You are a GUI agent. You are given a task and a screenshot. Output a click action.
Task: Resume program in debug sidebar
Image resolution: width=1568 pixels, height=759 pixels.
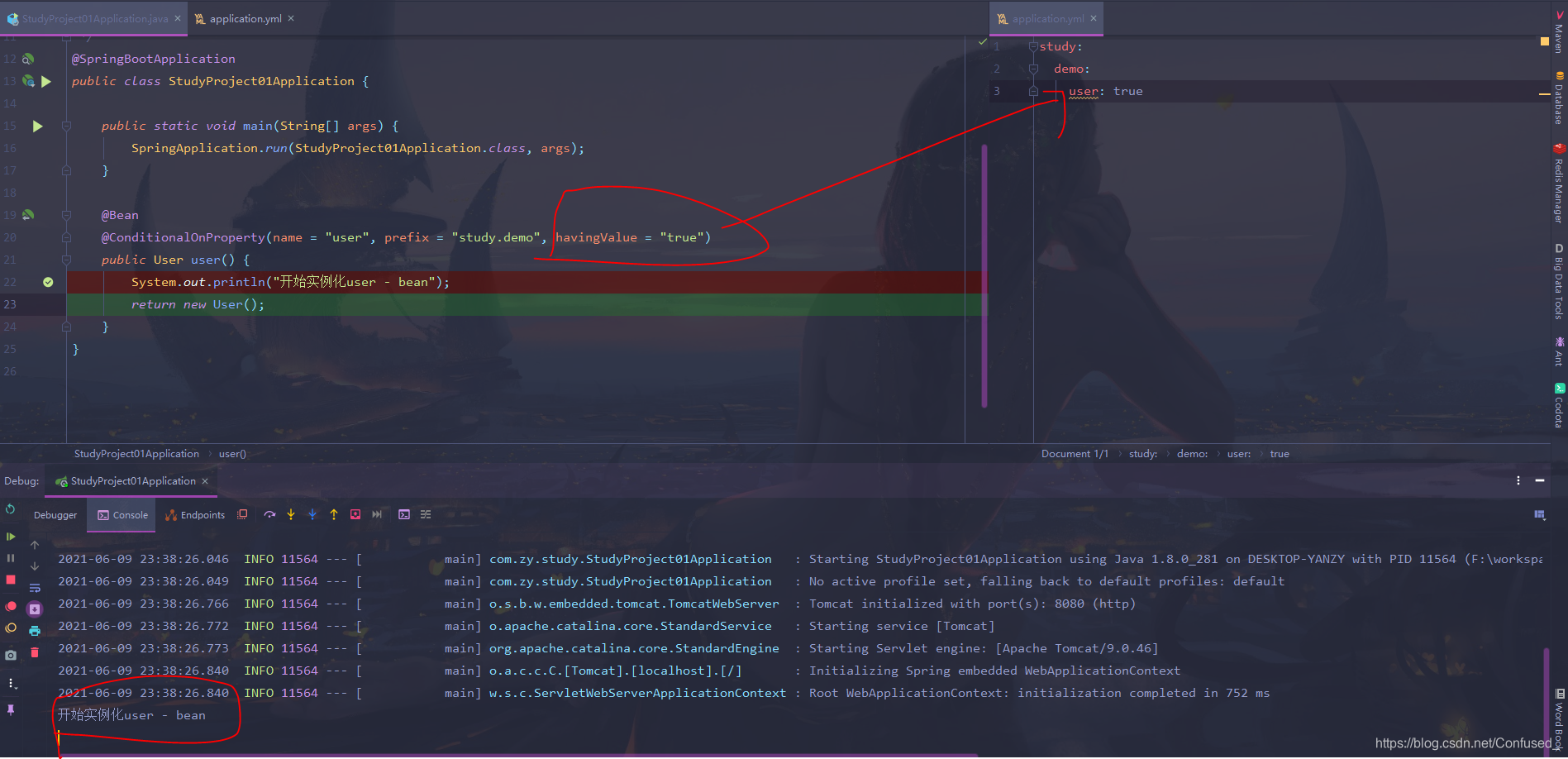click(x=11, y=537)
